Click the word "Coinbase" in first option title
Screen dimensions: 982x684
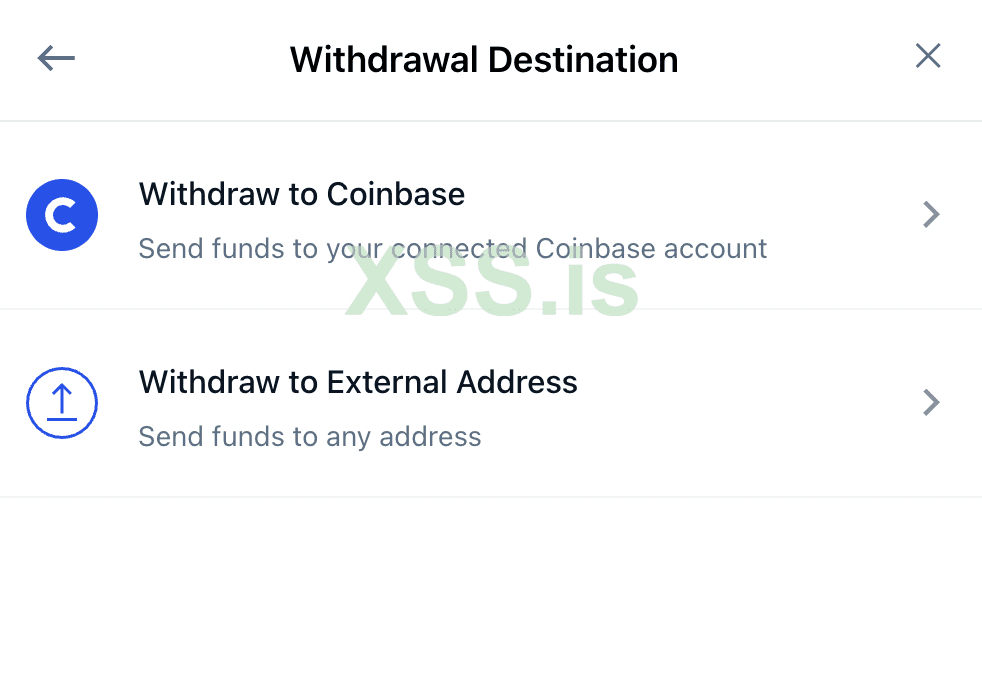(396, 194)
